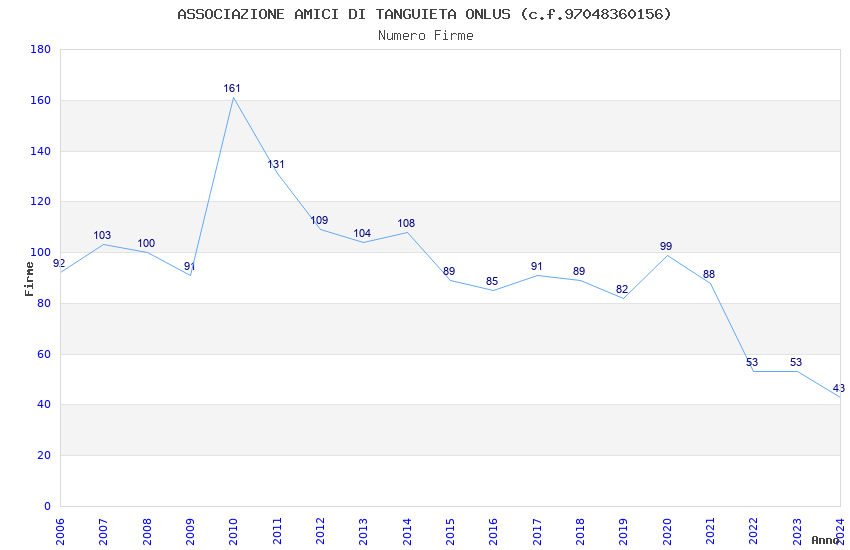
Task: Click the vertical axis tick 60
Action: click(44, 354)
